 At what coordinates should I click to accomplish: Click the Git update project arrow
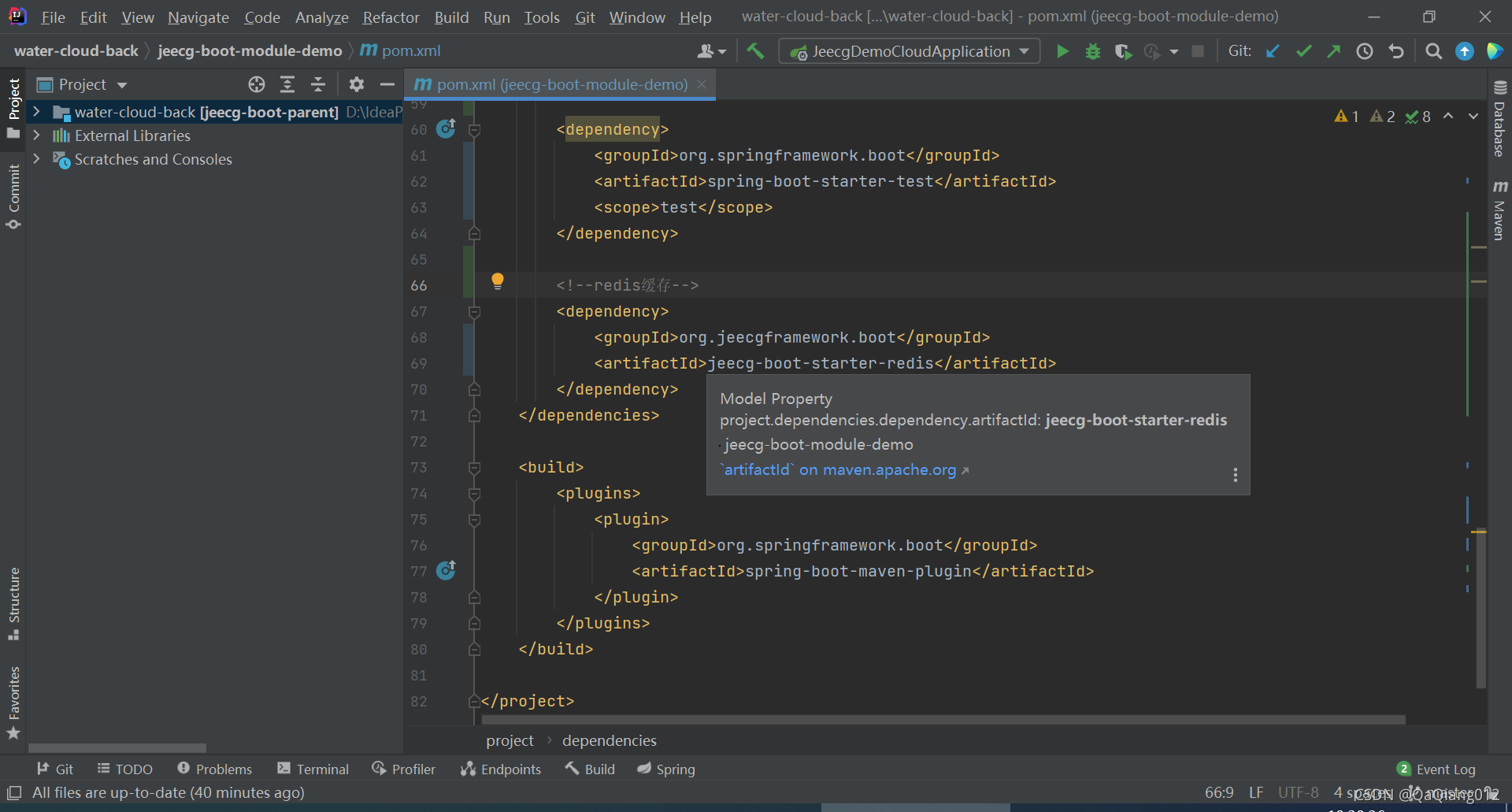coord(1273,51)
